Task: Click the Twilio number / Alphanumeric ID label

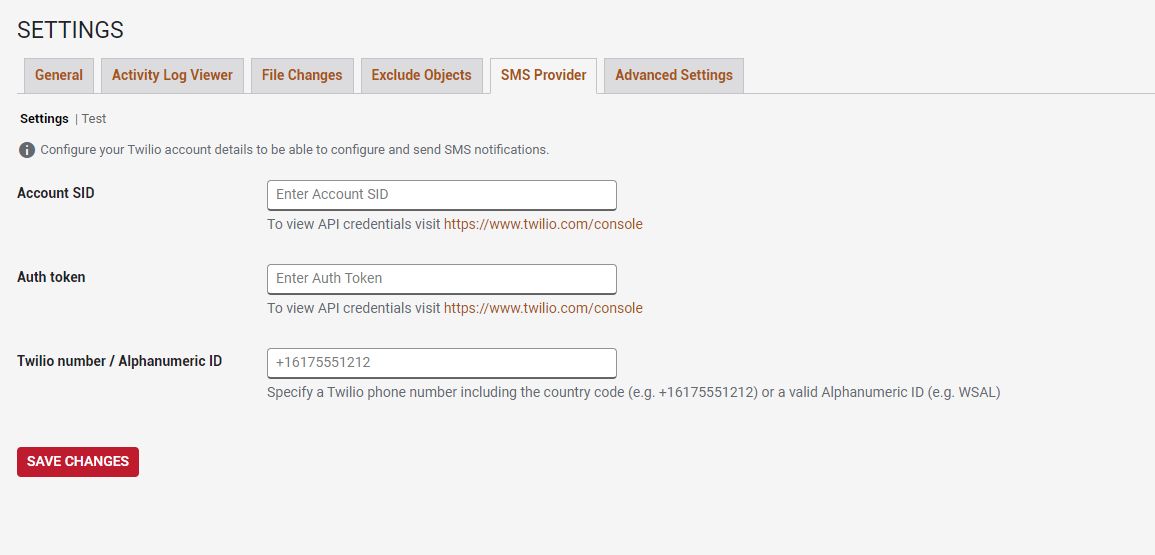Action: click(119, 361)
